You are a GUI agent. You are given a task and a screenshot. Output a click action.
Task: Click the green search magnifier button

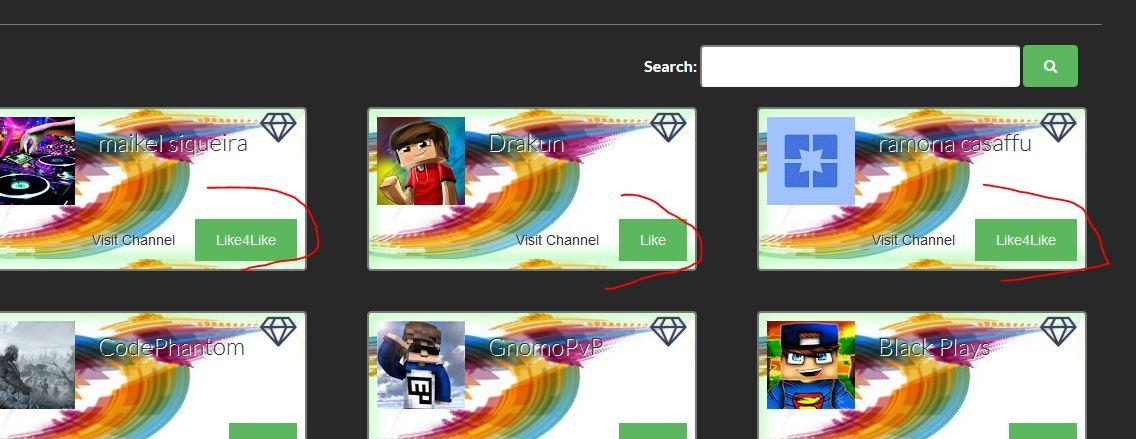tap(1050, 66)
